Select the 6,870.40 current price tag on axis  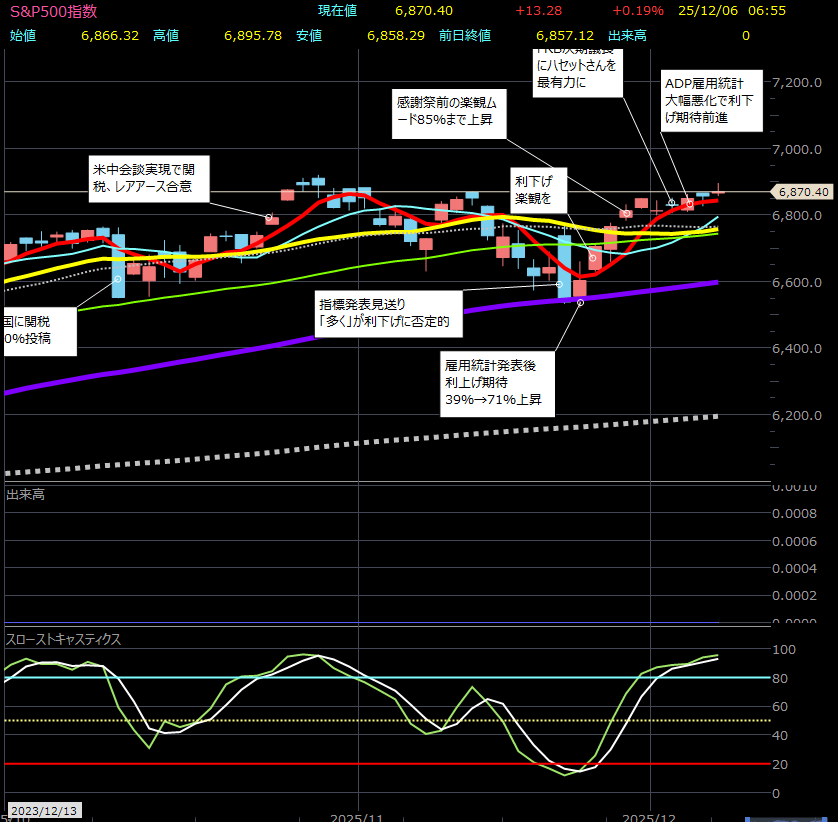802,191
